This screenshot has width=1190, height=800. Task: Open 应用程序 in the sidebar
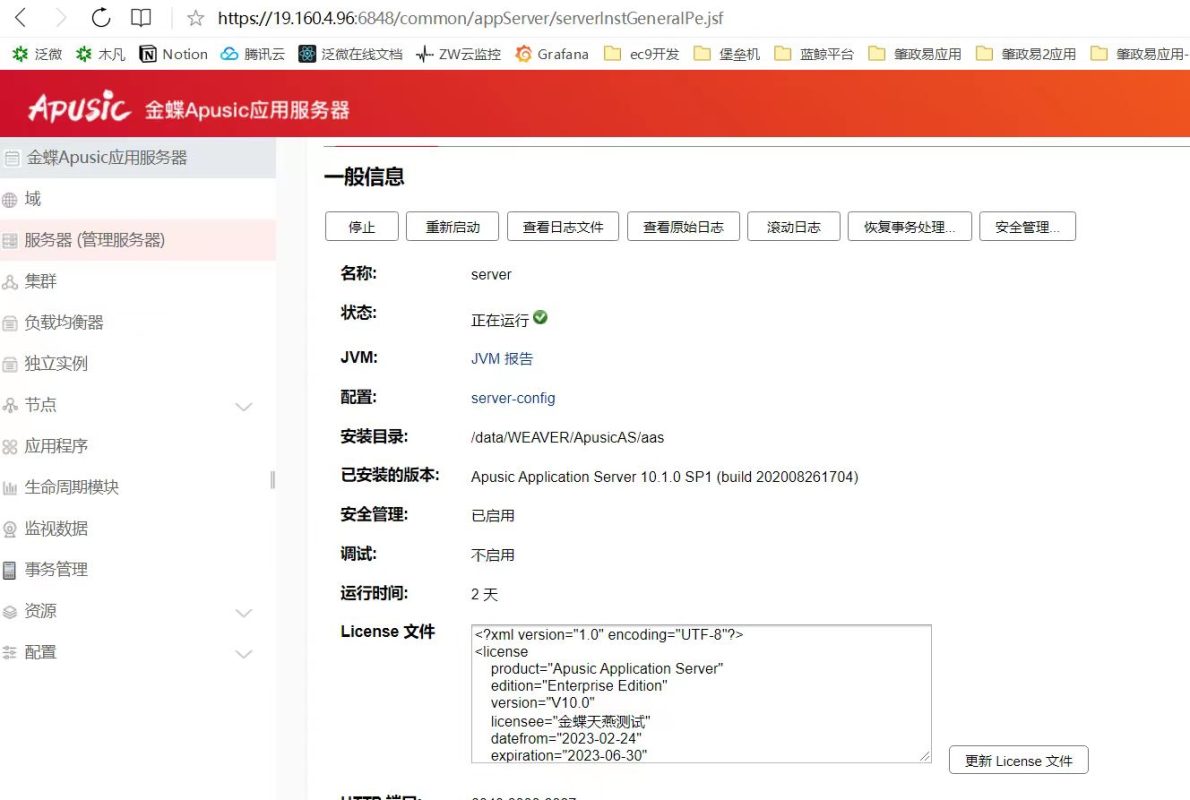coord(56,446)
